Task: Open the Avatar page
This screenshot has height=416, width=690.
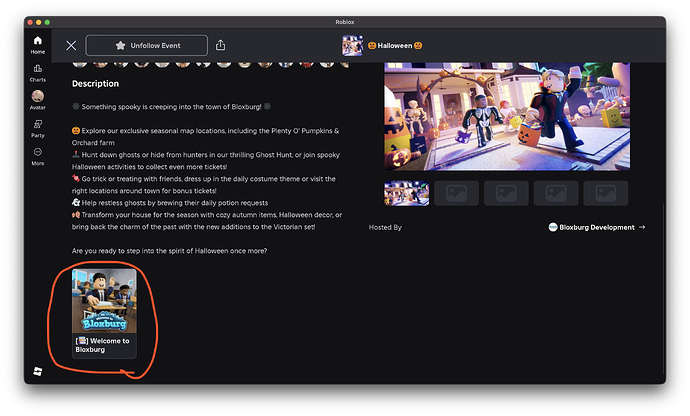Action: pos(37,100)
